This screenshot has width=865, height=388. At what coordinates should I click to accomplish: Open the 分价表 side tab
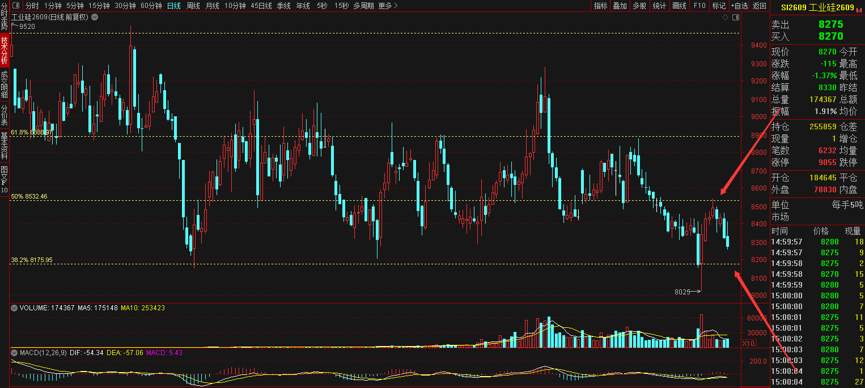4,115
